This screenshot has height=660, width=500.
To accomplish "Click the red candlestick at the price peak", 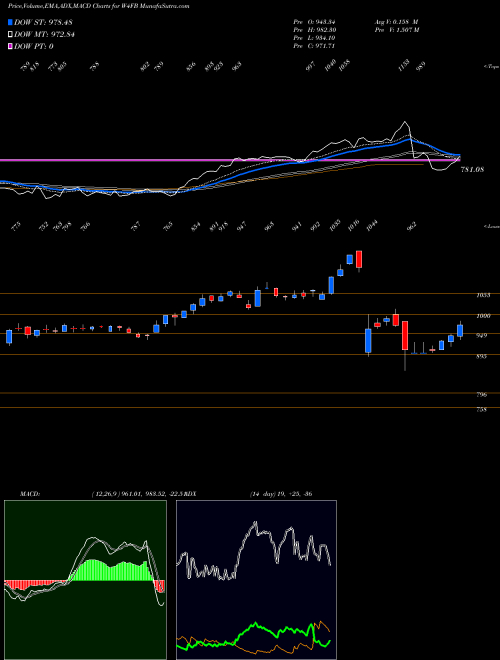I will pos(359,259).
